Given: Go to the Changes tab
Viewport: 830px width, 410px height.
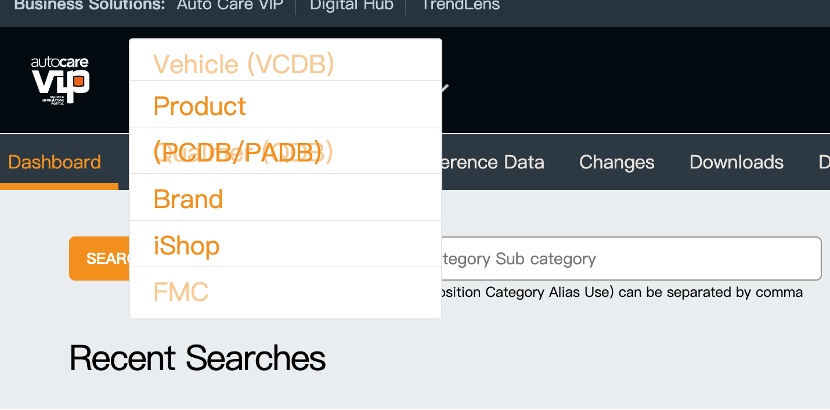Looking at the screenshot, I should 616,162.
